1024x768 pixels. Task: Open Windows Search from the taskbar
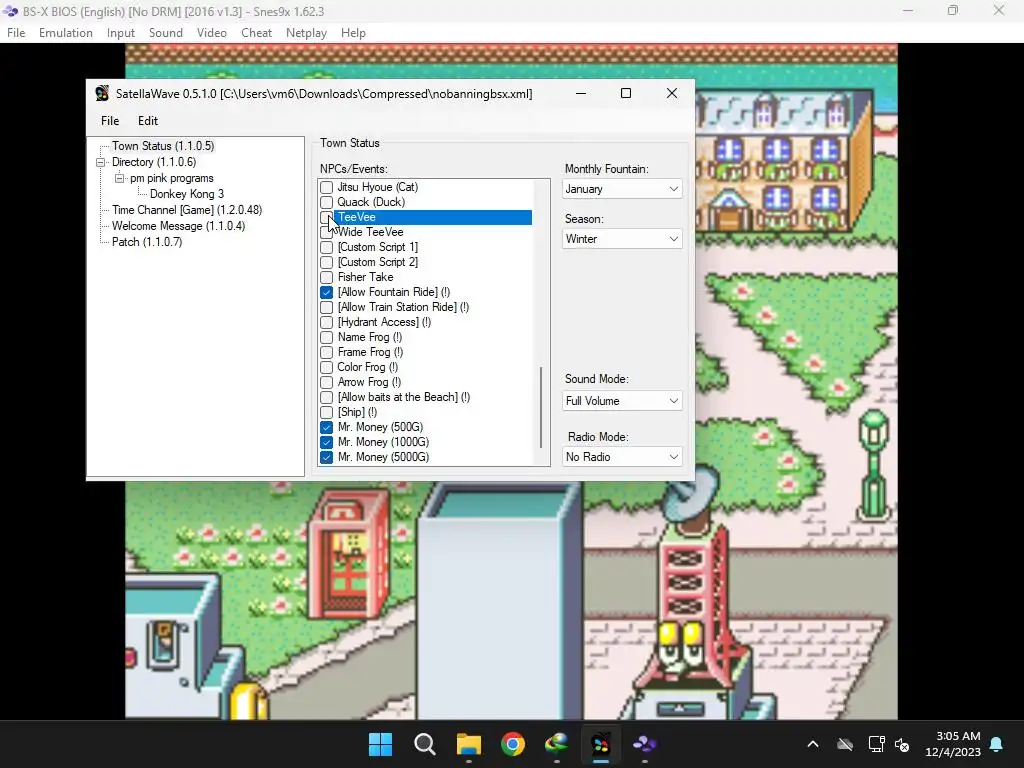pos(424,744)
